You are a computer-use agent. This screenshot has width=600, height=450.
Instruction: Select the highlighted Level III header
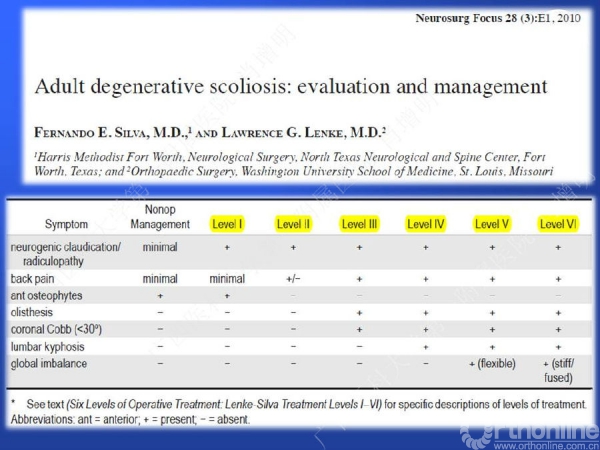[x=360, y=224]
